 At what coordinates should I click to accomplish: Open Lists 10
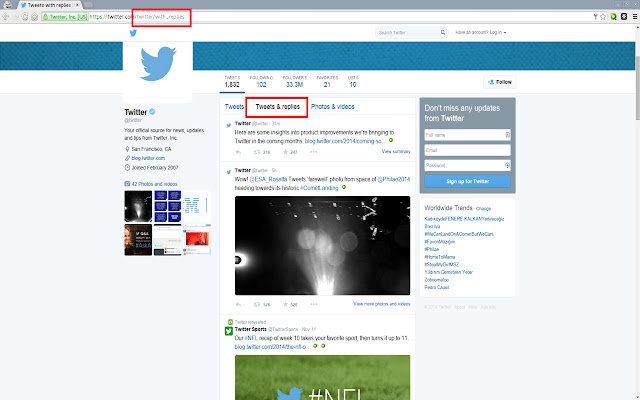(x=353, y=82)
